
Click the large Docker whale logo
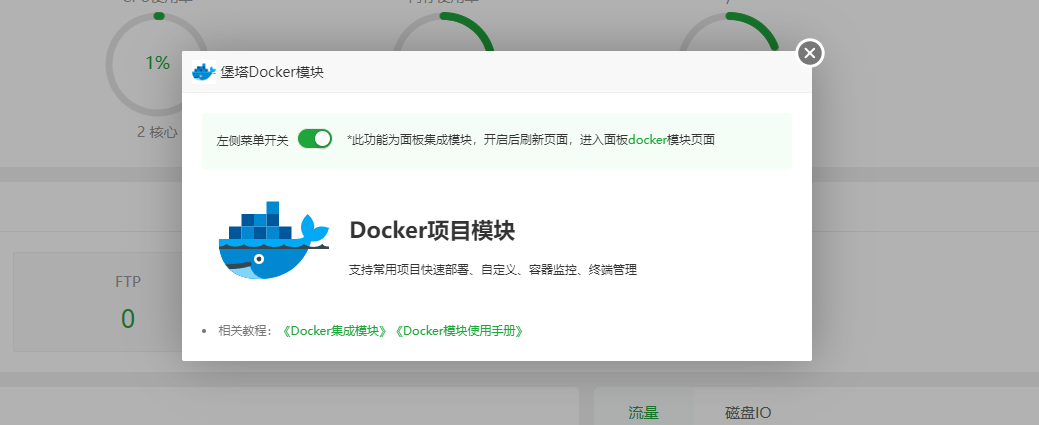(x=274, y=239)
